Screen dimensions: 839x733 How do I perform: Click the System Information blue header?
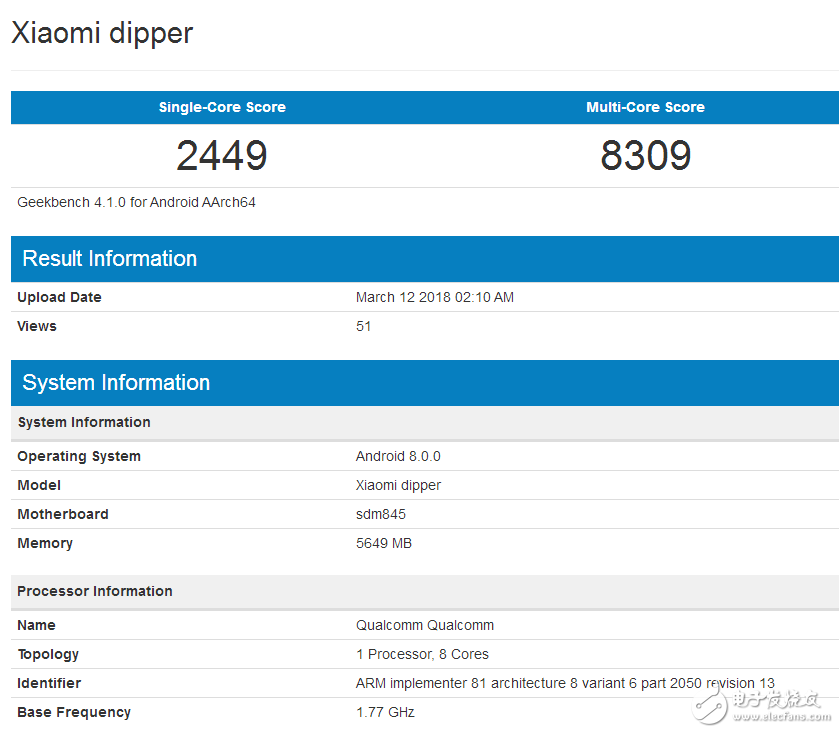point(116,383)
